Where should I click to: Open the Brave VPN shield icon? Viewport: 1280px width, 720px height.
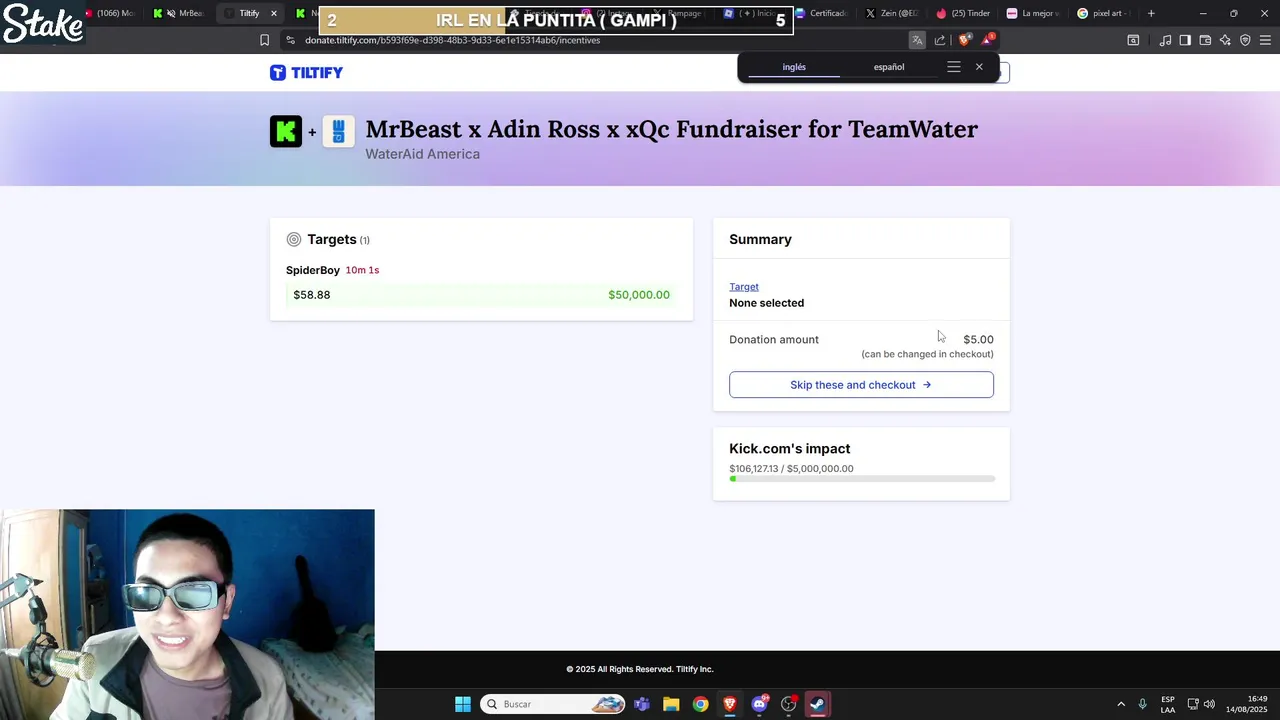[1245, 40]
